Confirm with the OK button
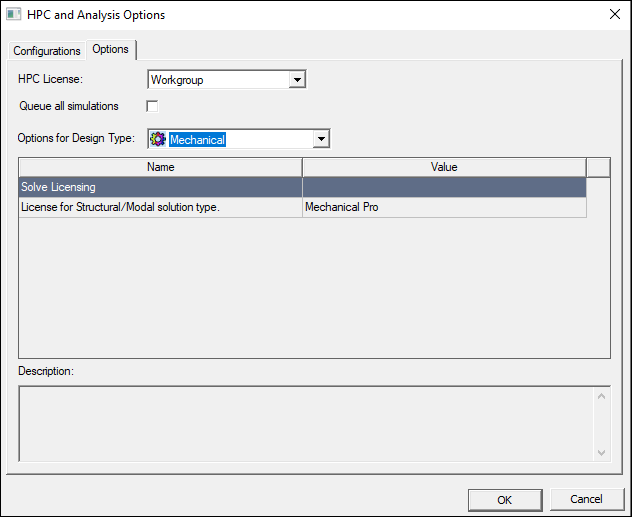The height and width of the screenshot is (517, 632). click(505, 500)
